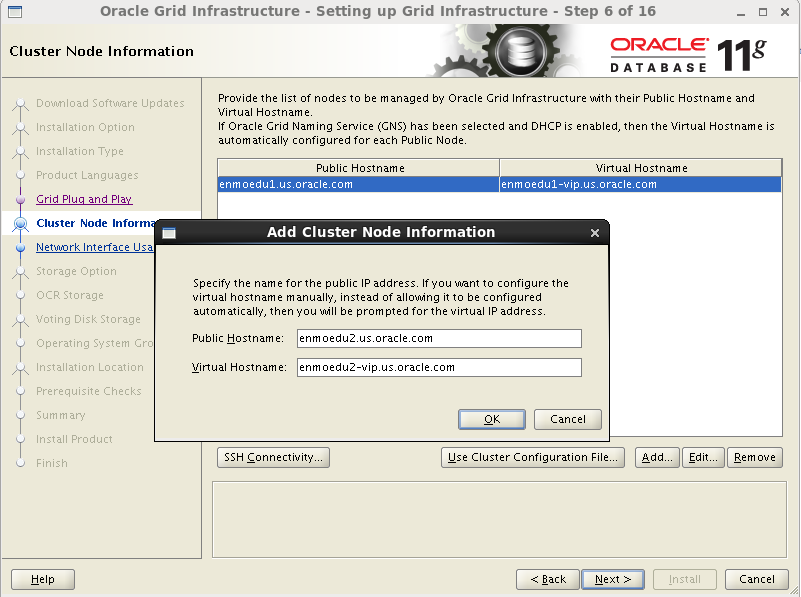Go Back to the previous step
The width and height of the screenshot is (801, 597).
coord(548,579)
